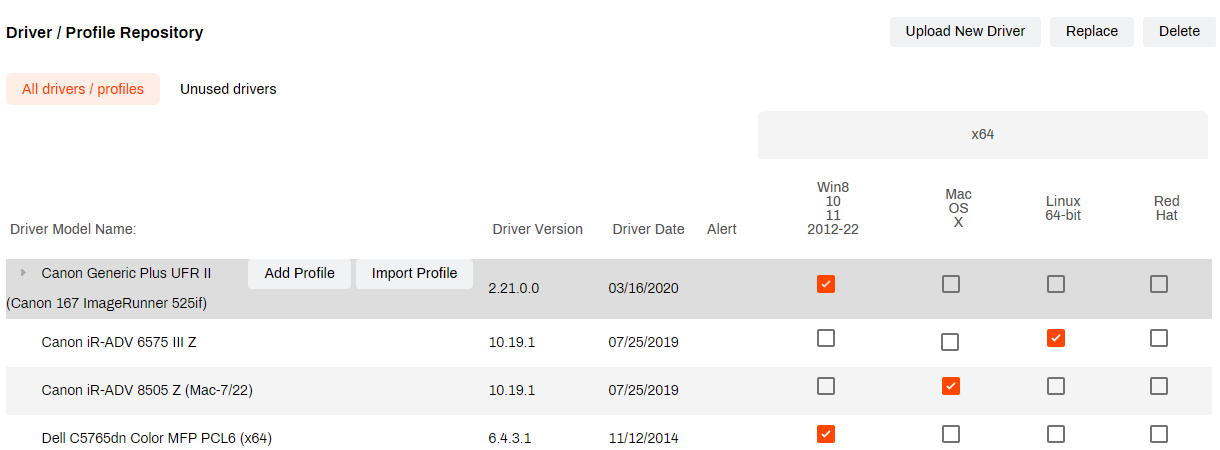The image size is (1220, 450).
Task: Click the Delete button
Action: (x=1179, y=31)
